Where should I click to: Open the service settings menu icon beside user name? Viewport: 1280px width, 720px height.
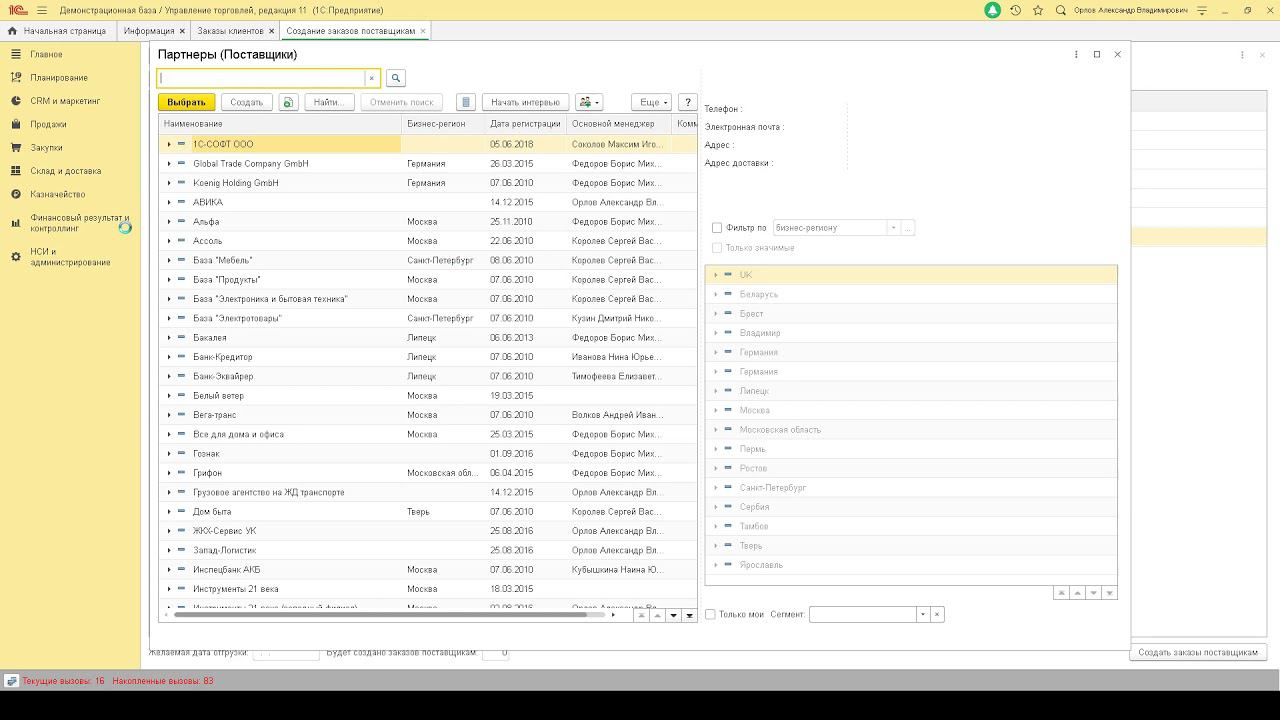pos(1202,10)
